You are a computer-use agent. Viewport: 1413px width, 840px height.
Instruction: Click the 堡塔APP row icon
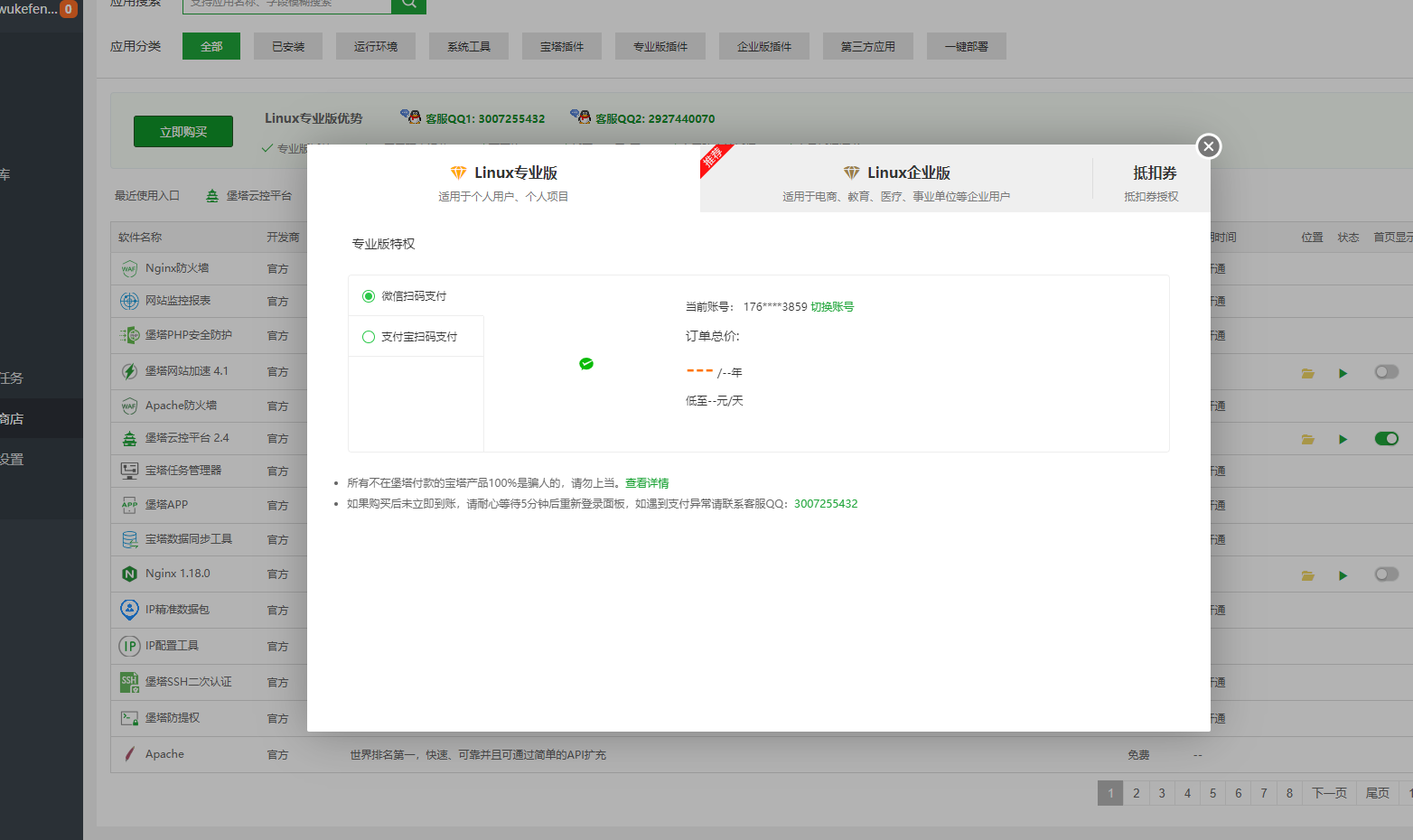point(129,505)
